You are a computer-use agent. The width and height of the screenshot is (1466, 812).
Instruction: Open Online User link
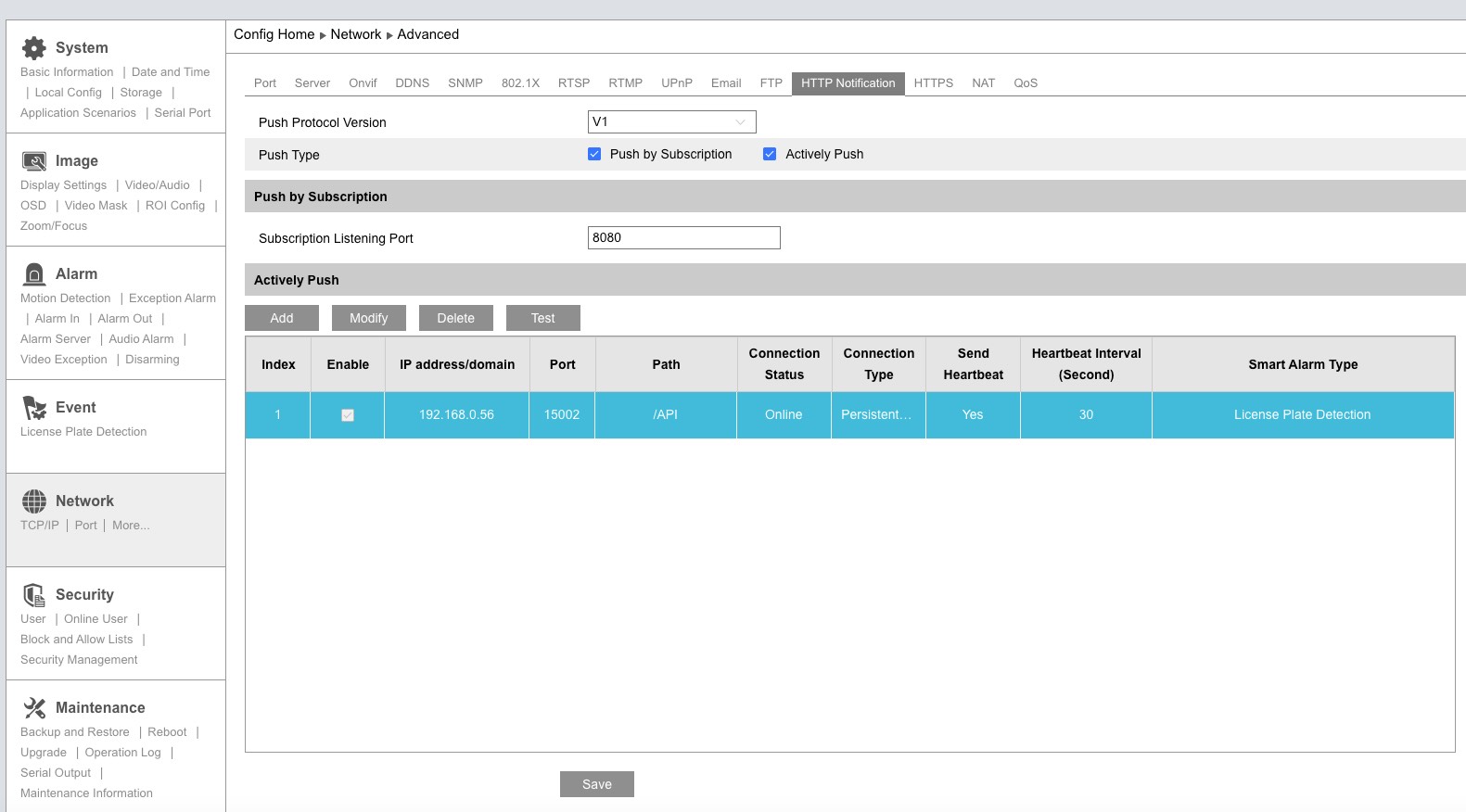pos(96,618)
